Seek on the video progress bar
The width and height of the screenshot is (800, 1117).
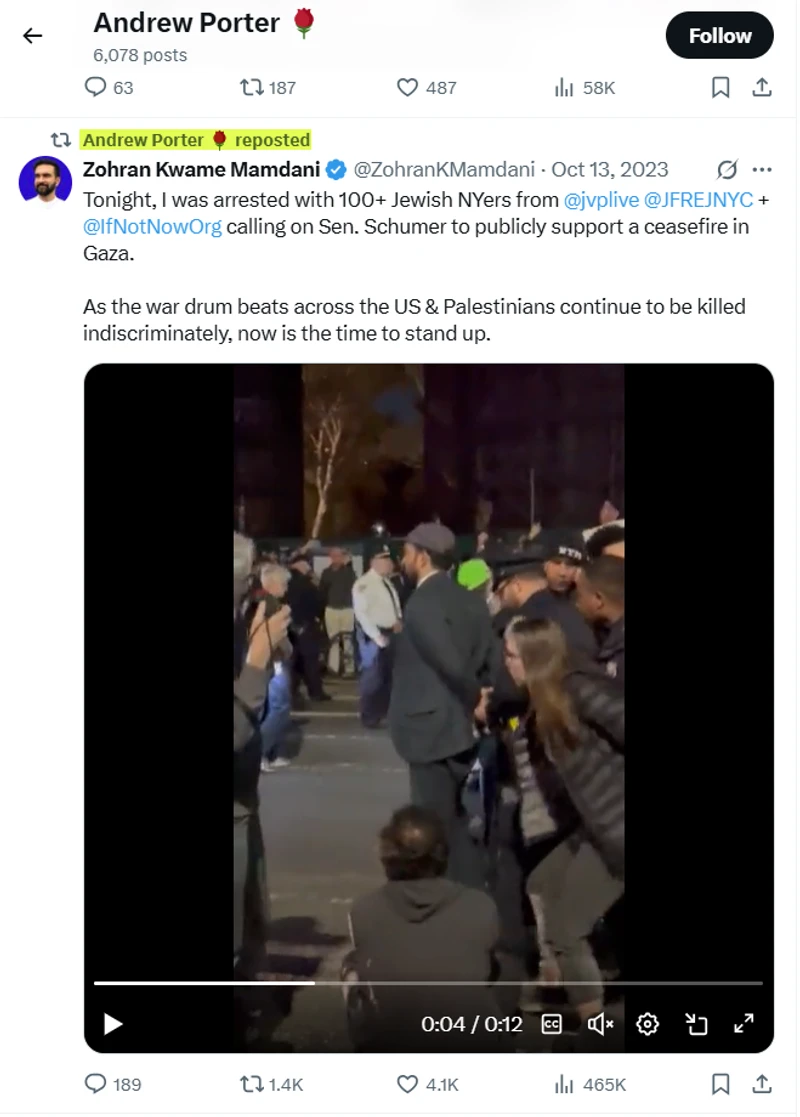(x=428, y=983)
